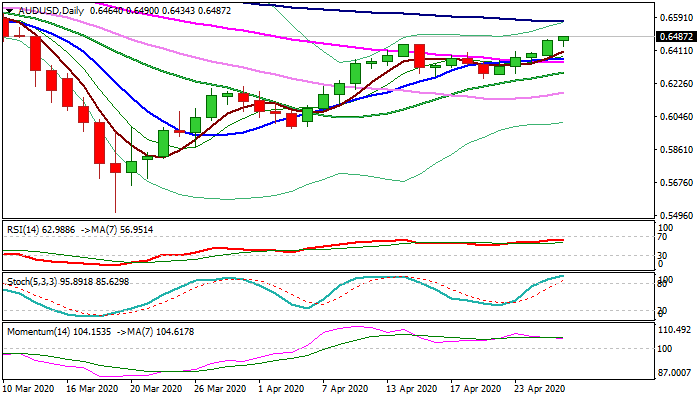Click the RSI 70 level scale label
The image size is (700, 400).
point(664,237)
